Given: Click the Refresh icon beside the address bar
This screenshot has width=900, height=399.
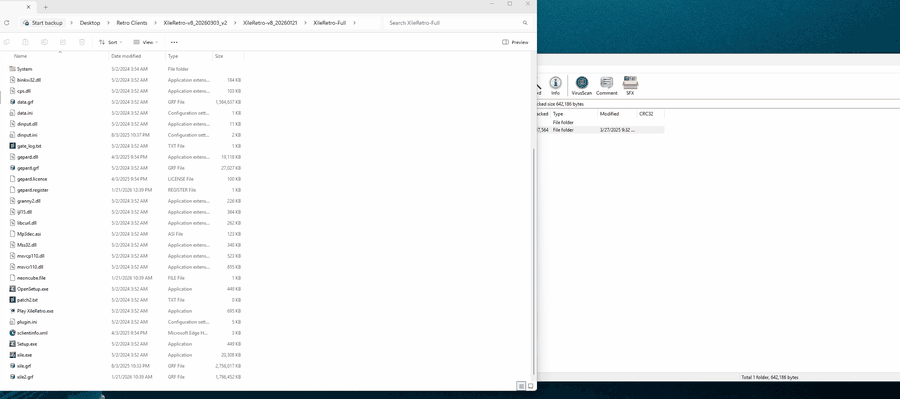Looking at the screenshot, I should pos(7,23).
